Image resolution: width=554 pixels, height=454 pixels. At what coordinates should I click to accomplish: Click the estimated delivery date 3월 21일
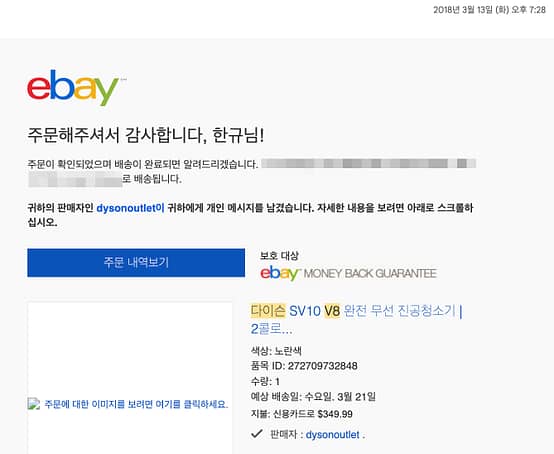click(356, 397)
